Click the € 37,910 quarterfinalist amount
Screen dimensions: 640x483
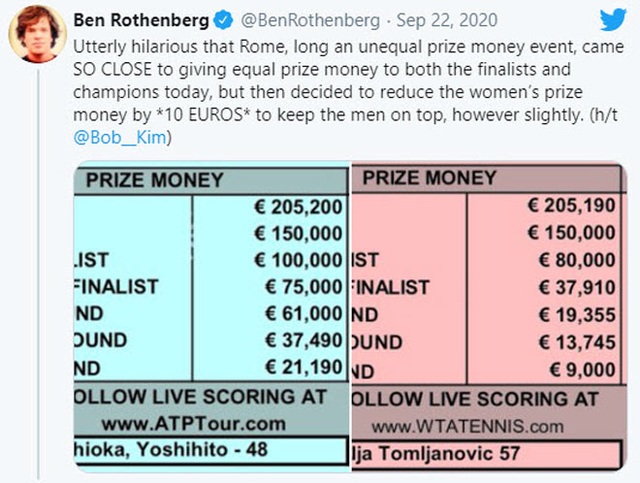point(577,288)
